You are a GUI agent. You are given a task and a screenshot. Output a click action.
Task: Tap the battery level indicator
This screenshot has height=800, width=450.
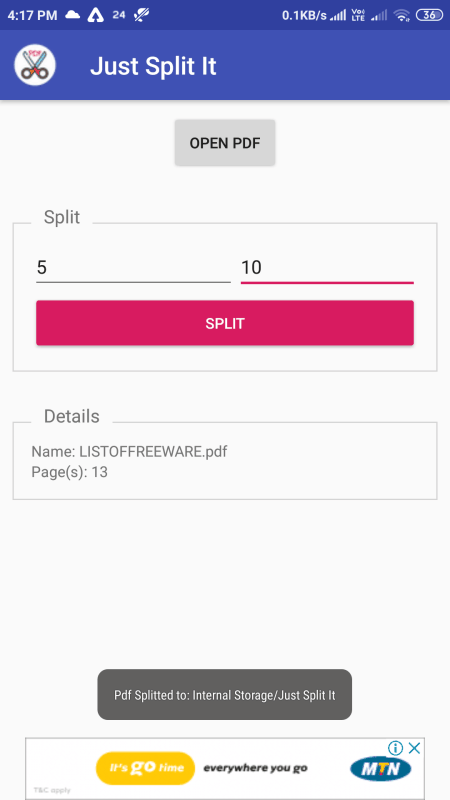[x=429, y=15]
